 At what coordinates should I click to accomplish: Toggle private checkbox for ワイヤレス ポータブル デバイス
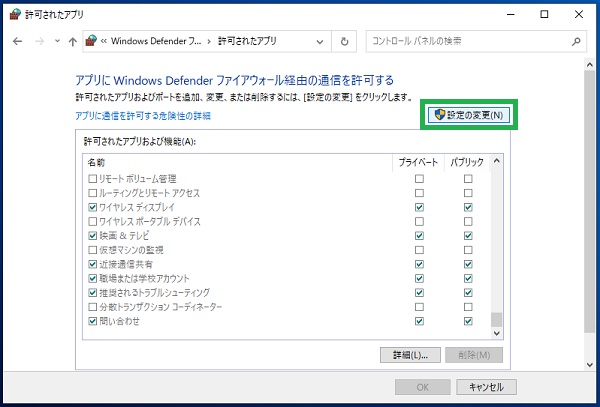[419, 221]
